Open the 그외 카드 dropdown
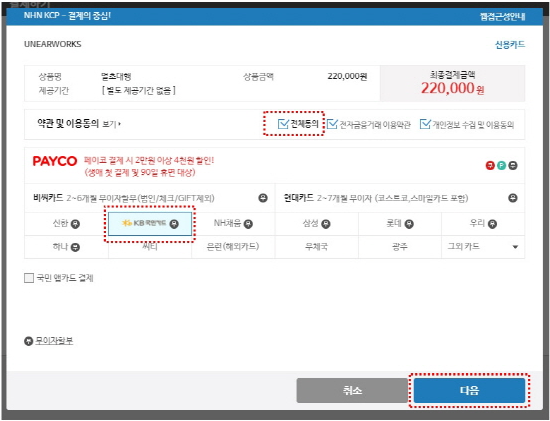This screenshot has width=550, height=421. pos(483,247)
